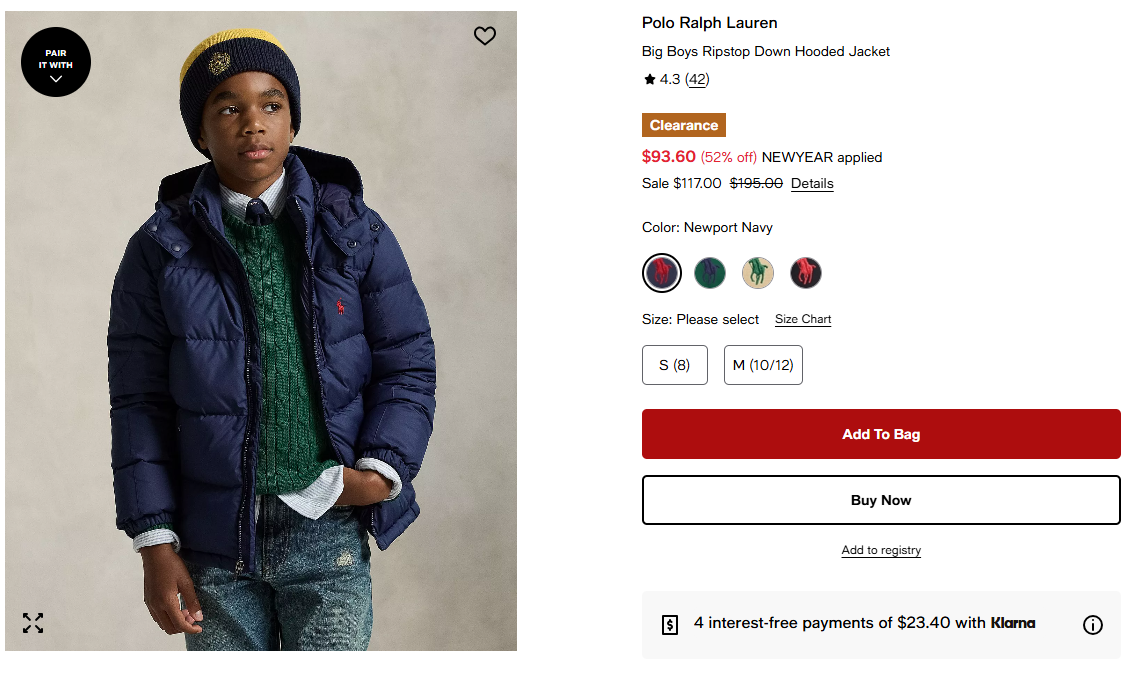Image resolution: width=1134 pixels, height=678 pixels.
Task: Click the Add To Bag button
Action: [x=881, y=434]
